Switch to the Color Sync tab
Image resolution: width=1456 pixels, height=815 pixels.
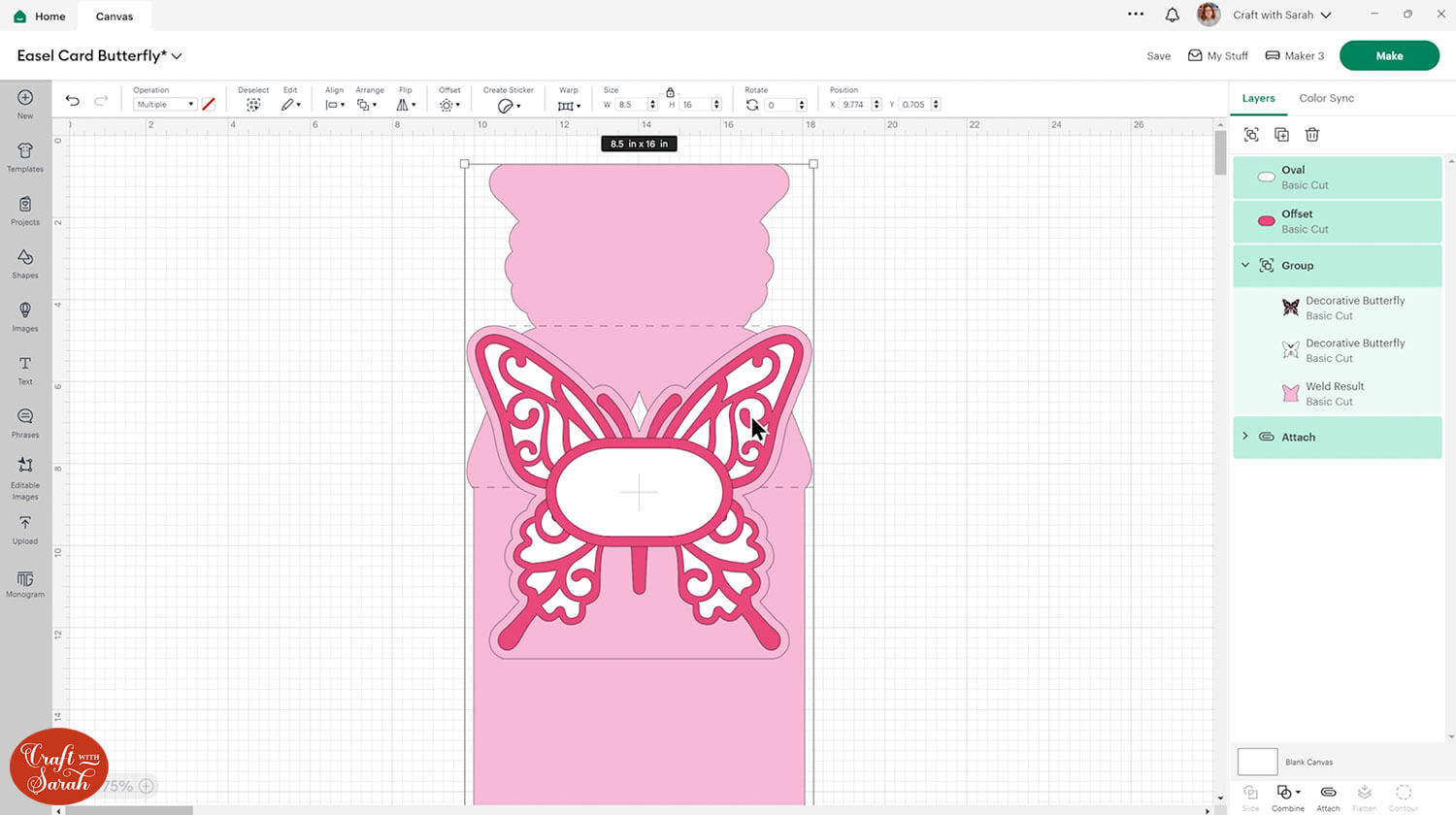[x=1326, y=98]
